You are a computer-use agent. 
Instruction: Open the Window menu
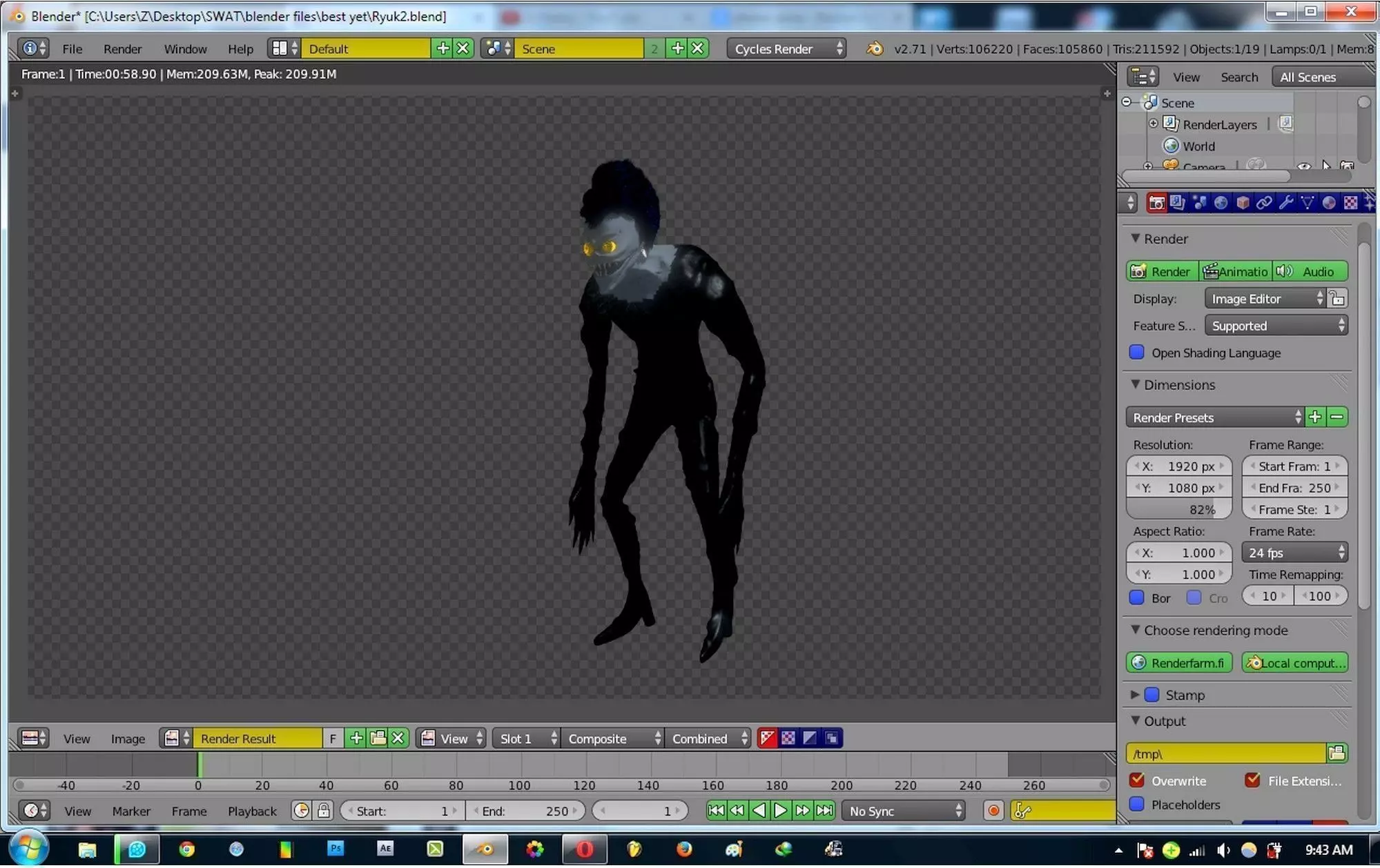[185, 49]
